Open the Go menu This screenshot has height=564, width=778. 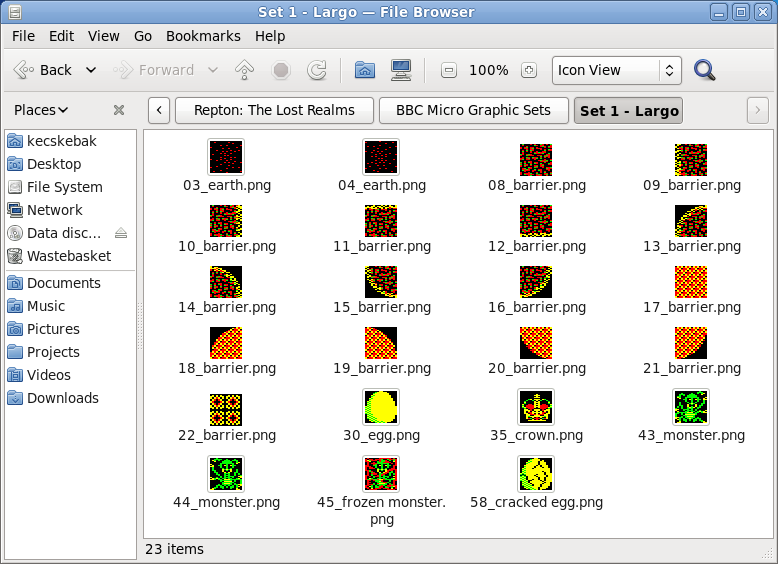143,36
